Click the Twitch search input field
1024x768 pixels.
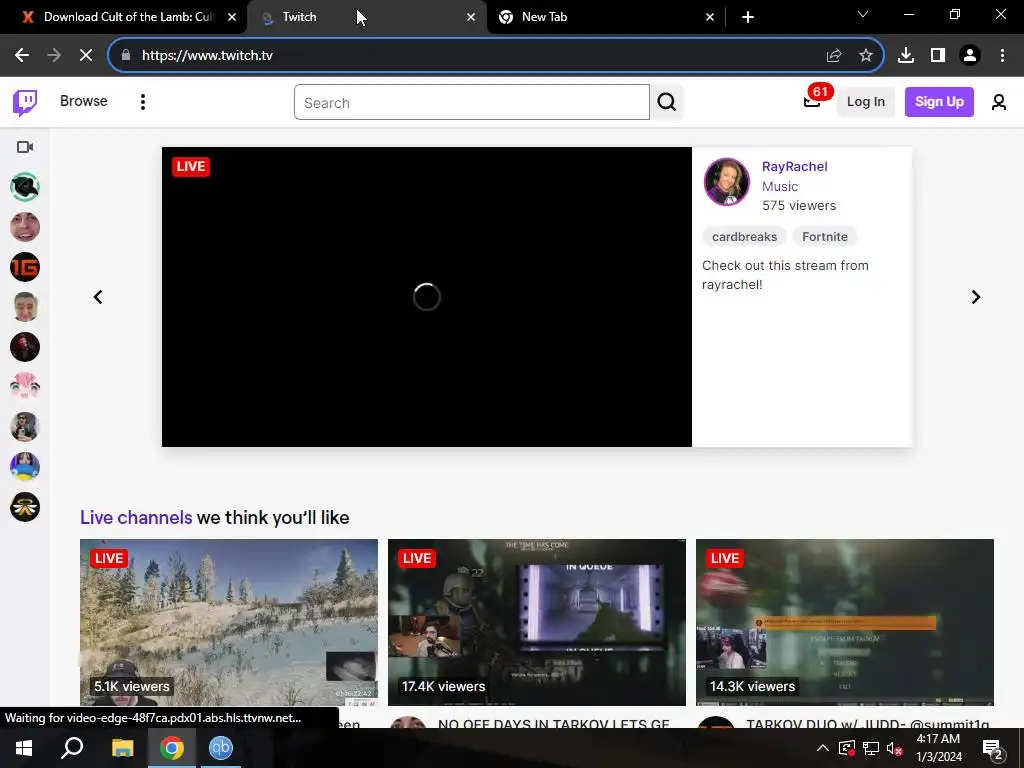[472, 103]
